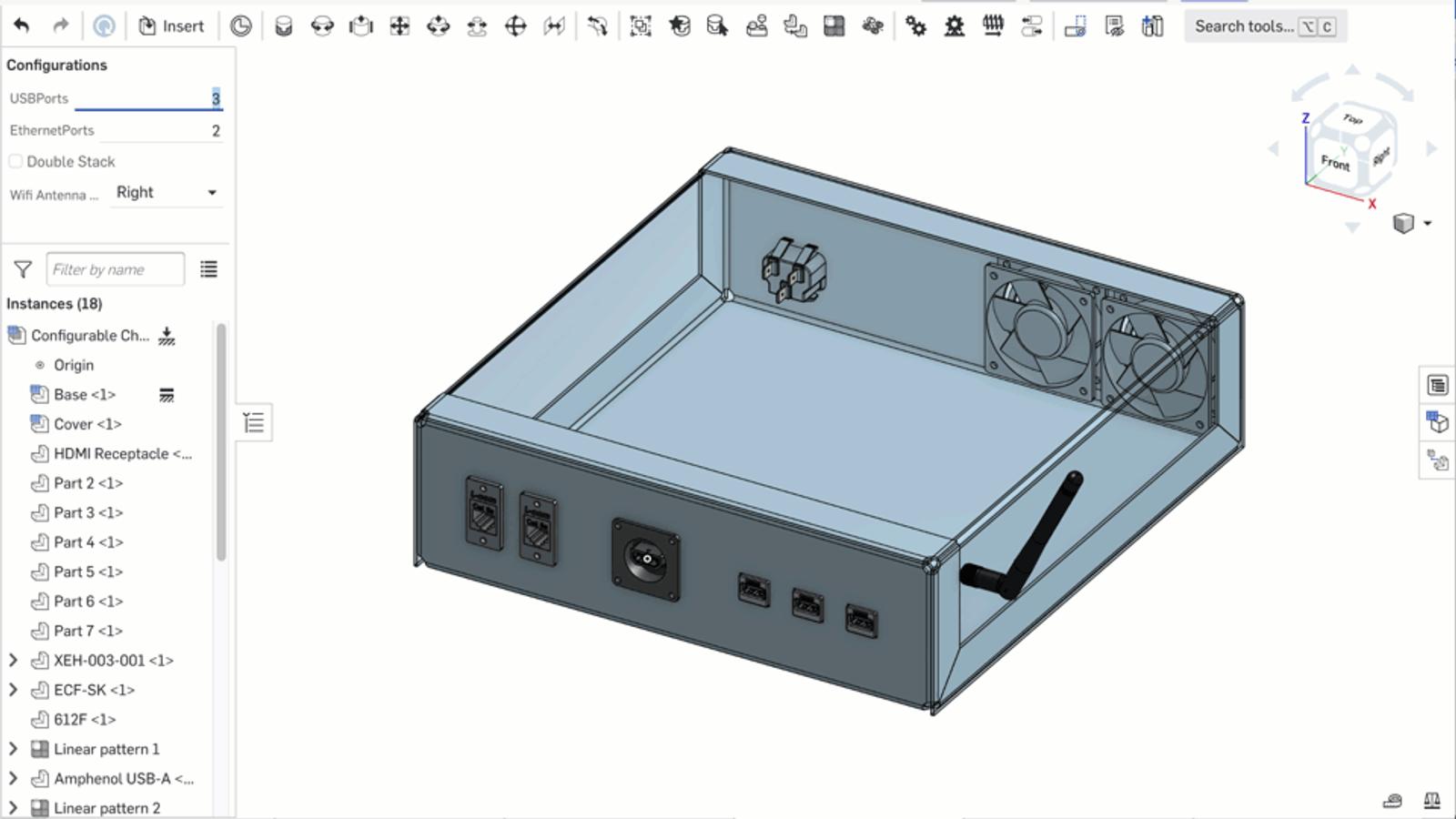The height and width of the screenshot is (819, 1456).
Task: Click the filter funnel icon
Action: (x=23, y=269)
